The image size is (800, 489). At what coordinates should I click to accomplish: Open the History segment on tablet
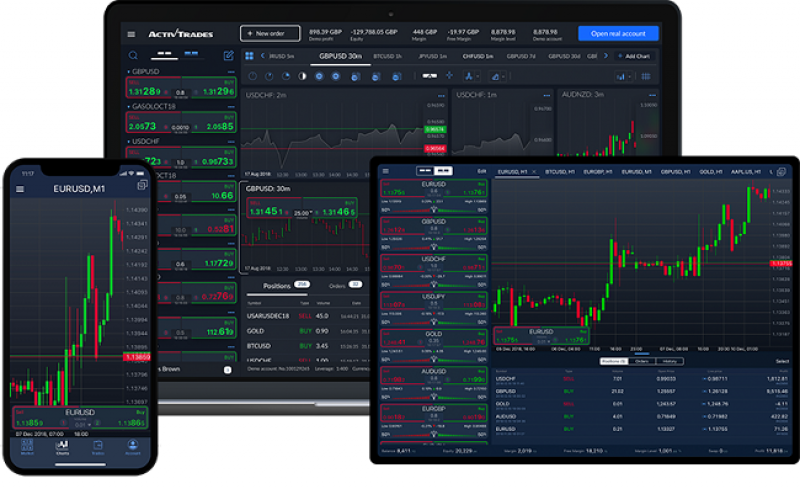[669, 361]
